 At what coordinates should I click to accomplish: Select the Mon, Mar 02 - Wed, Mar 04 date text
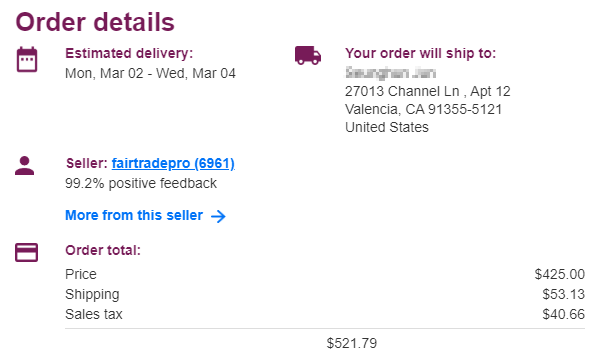point(150,73)
